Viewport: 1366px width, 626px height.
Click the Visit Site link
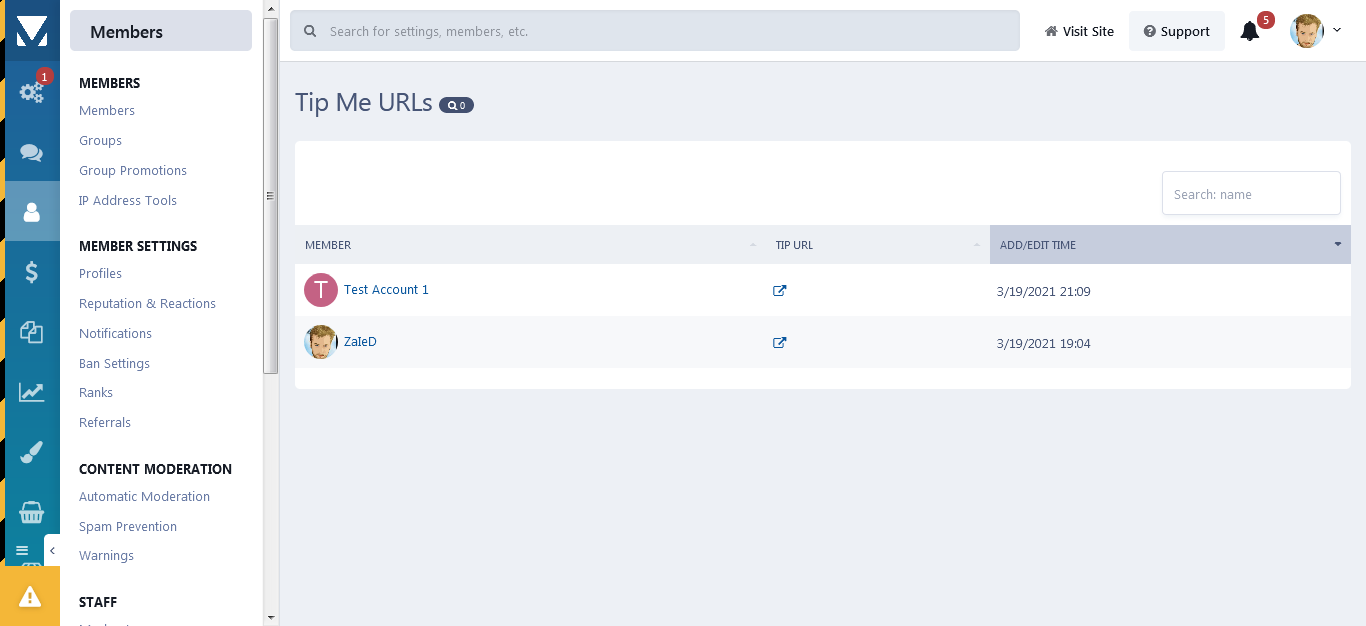(1079, 31)
